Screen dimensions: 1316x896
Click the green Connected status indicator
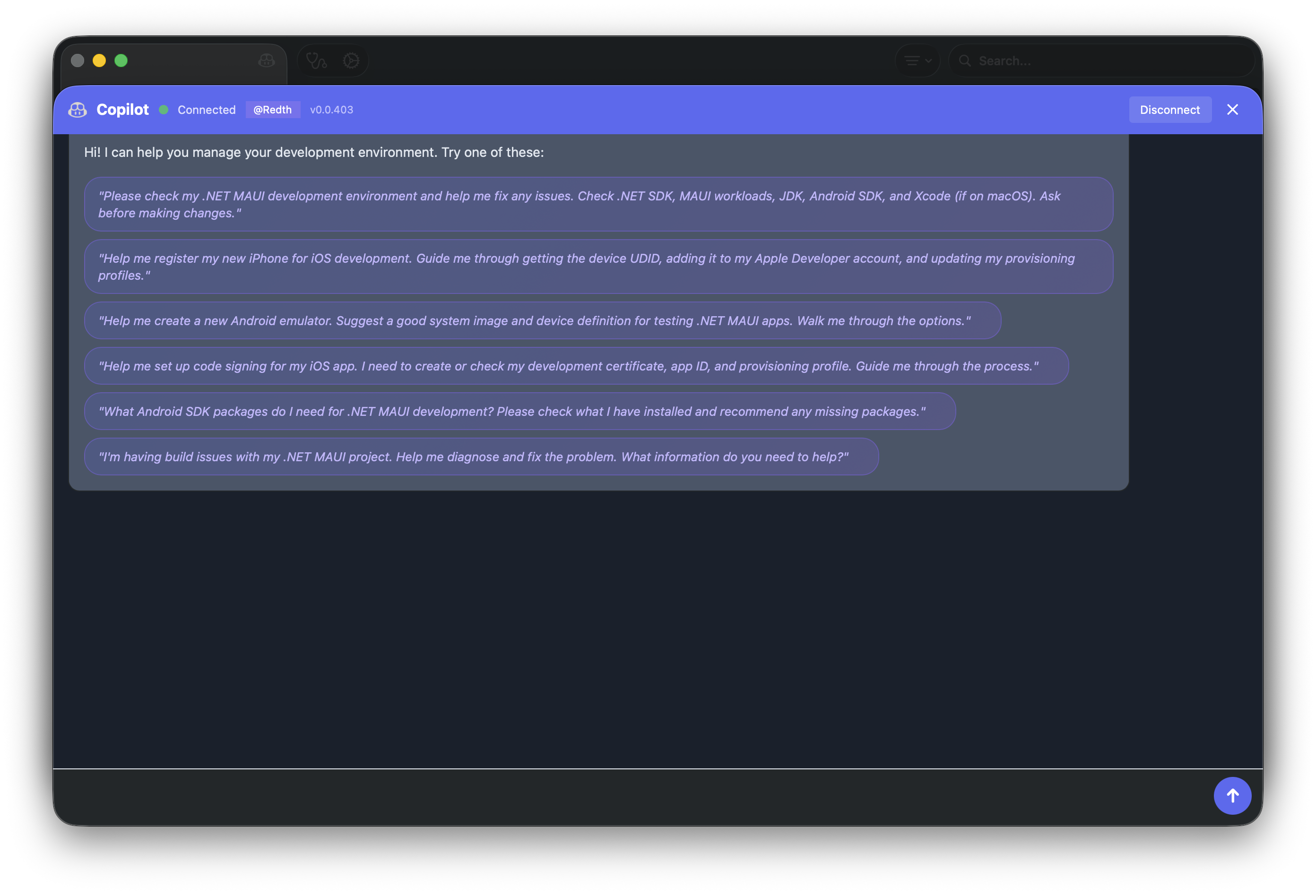164,110
